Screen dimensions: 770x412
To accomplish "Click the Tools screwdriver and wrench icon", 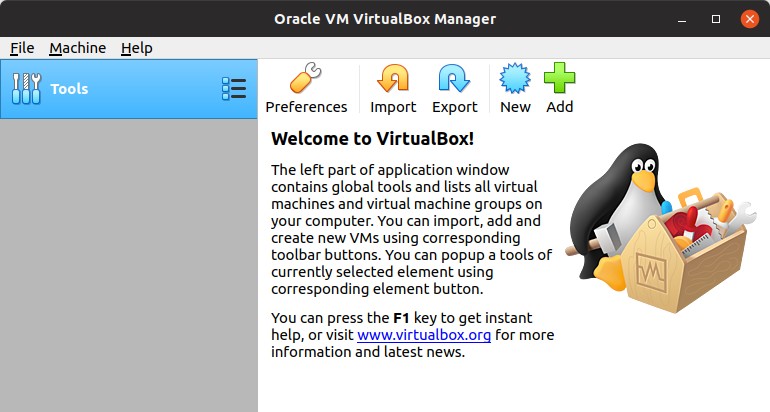I will click(x=27, y=89).
